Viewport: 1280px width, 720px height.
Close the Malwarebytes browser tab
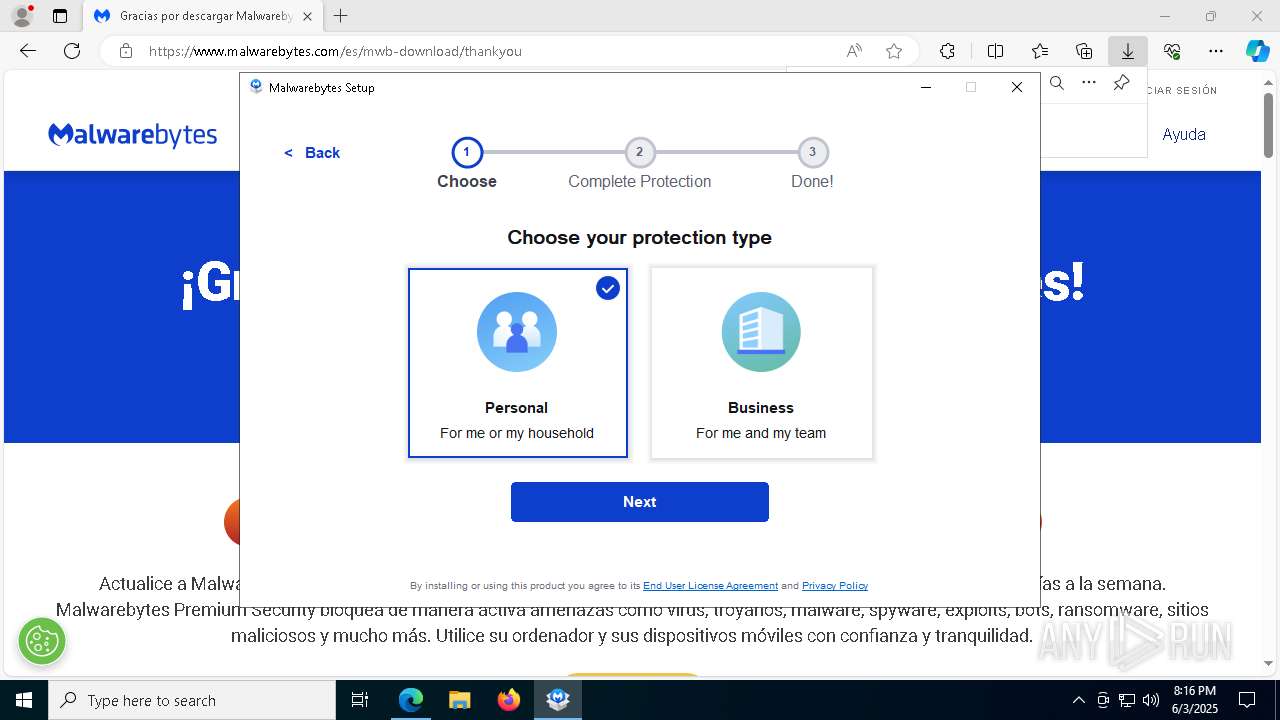point(307,16)
